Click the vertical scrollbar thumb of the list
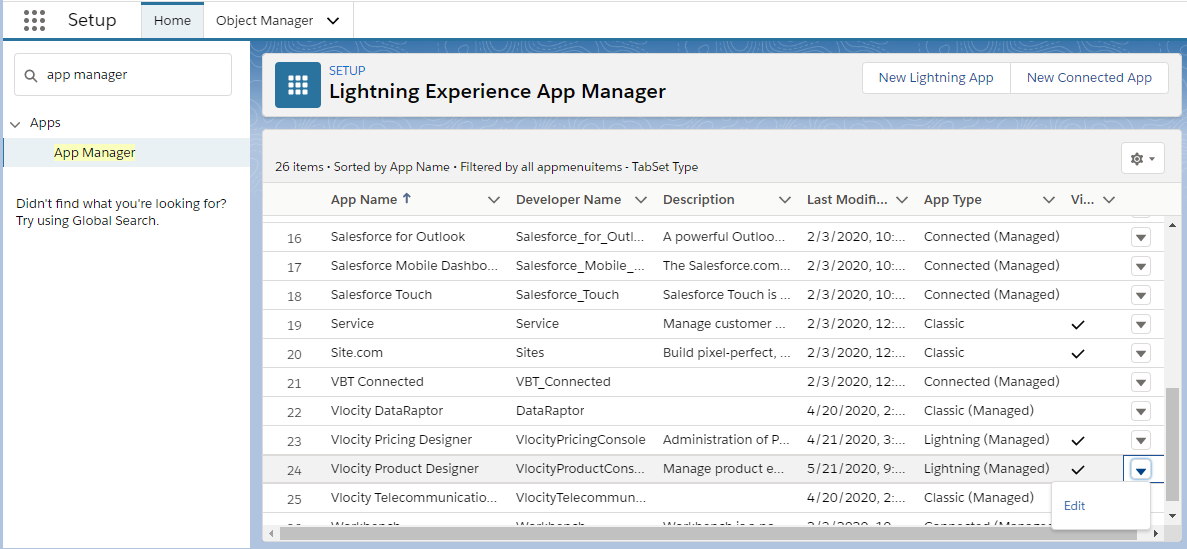This screenshot has height=549, width=1187. [x=1173, y=444]
